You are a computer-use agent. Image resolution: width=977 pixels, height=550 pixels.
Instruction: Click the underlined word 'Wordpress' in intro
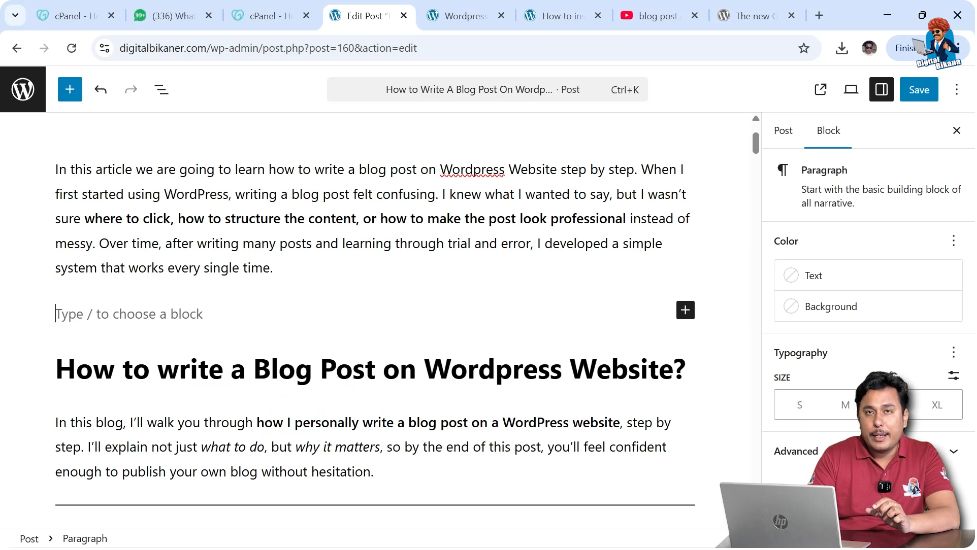click(472, 169)
